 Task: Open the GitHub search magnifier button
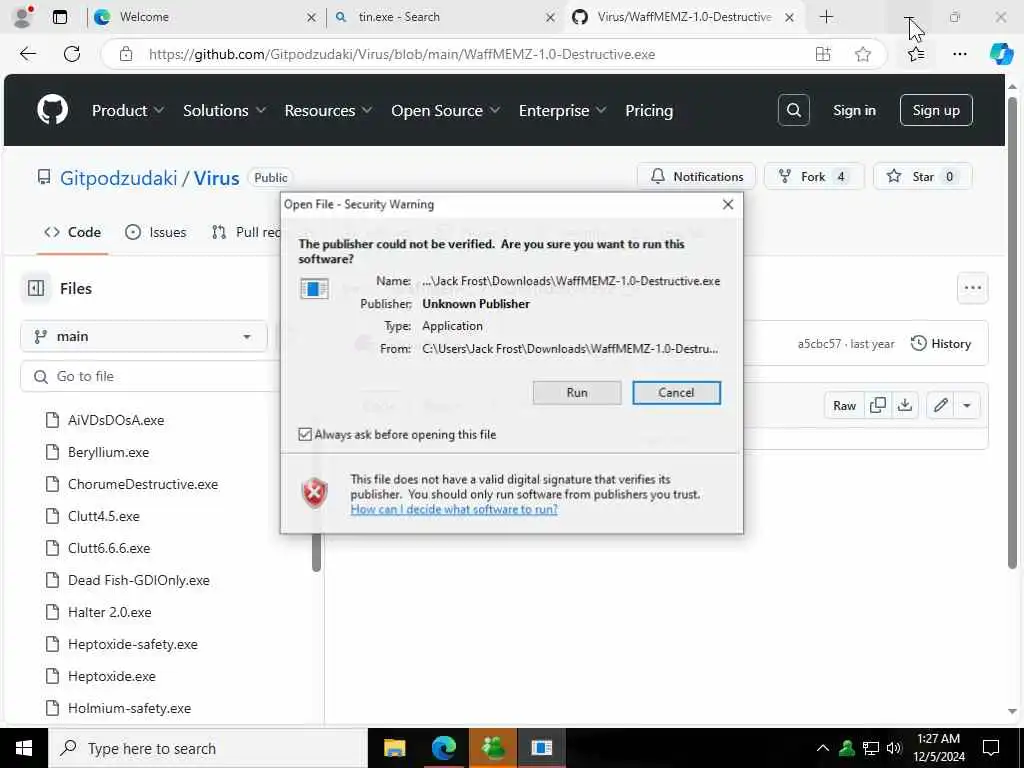point(793,110)
